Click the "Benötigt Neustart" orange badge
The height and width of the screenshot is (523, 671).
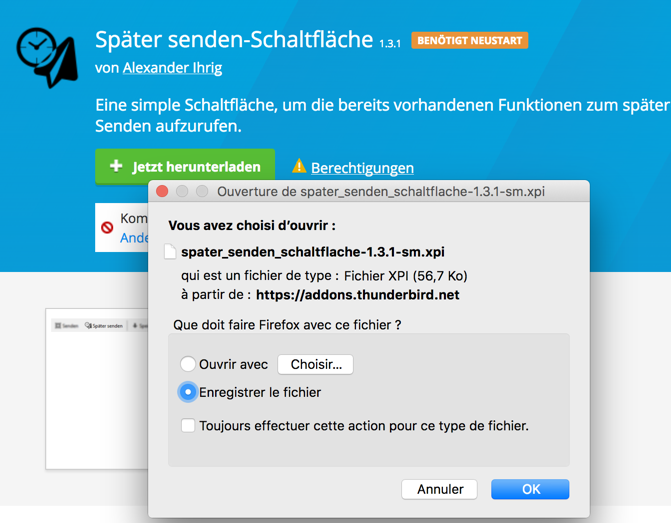click(470, 41)
